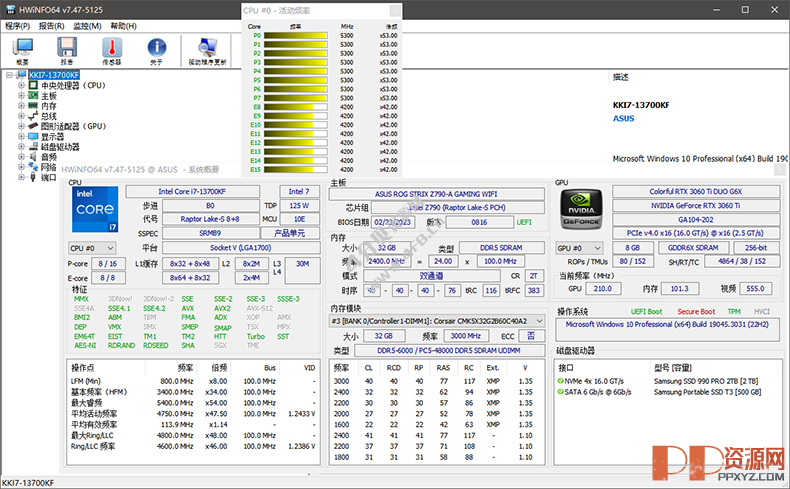The height and width of the screenshot is (489, 790).
Task: Click the Colorful RTX 3060 Ti DUO G6X field
Action: (695, 191)
